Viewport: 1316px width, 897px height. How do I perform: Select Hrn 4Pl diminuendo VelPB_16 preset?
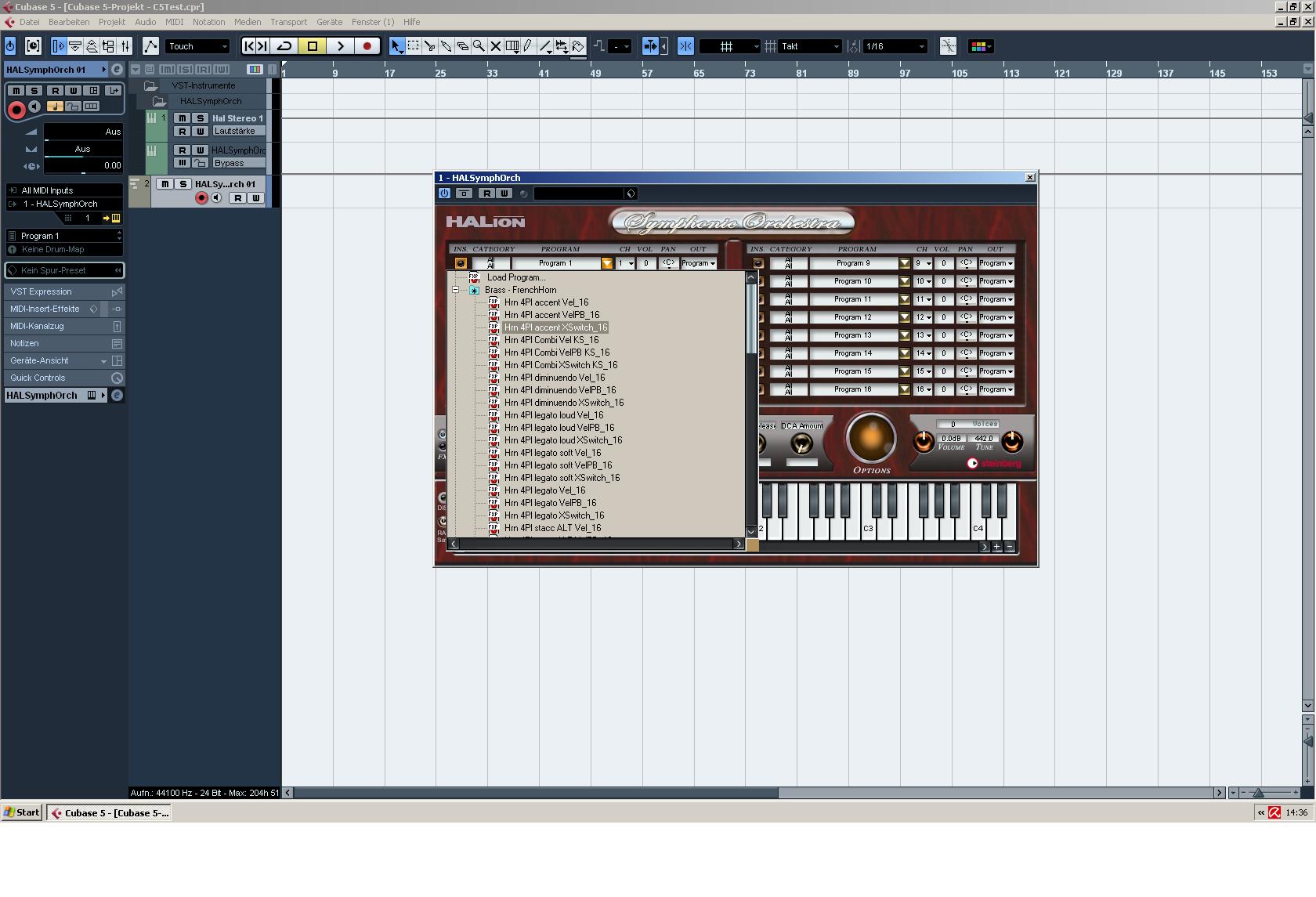[x=560, y=390]
